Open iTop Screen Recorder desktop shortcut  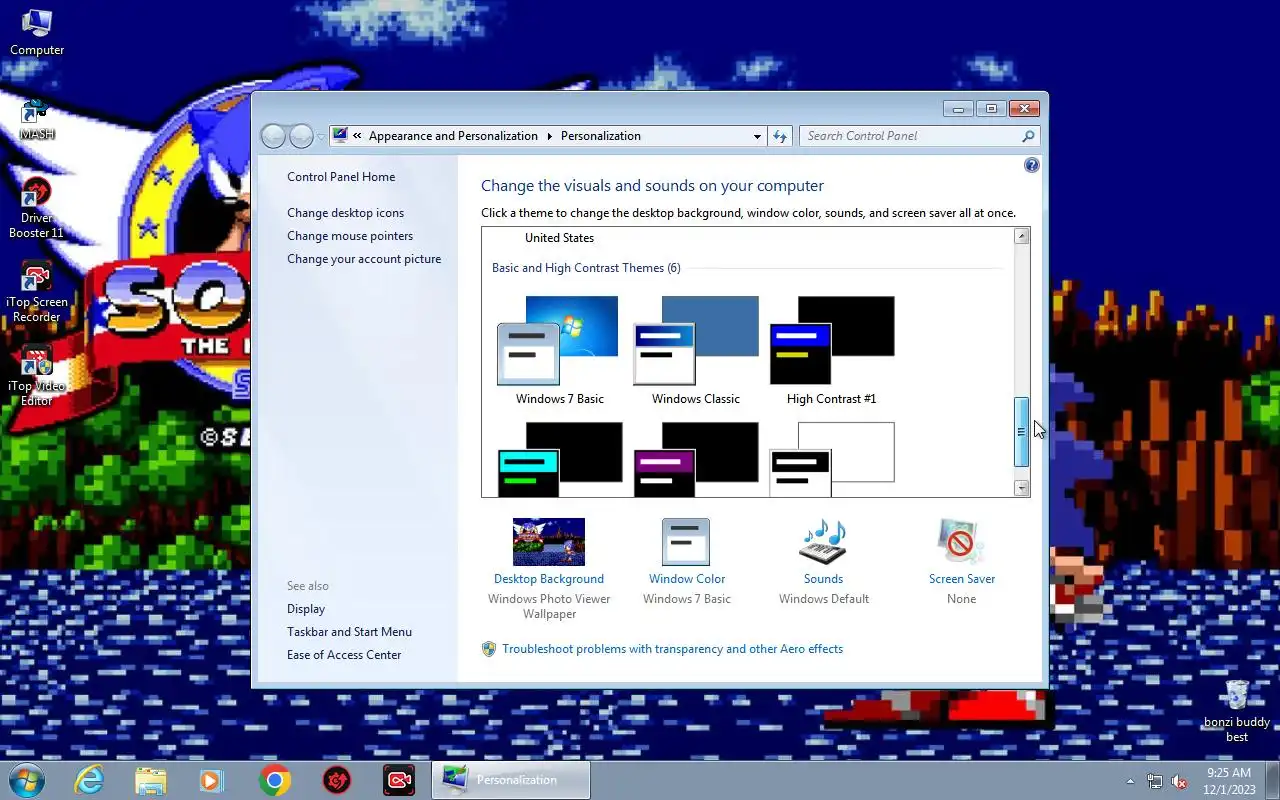pos(37,291)
